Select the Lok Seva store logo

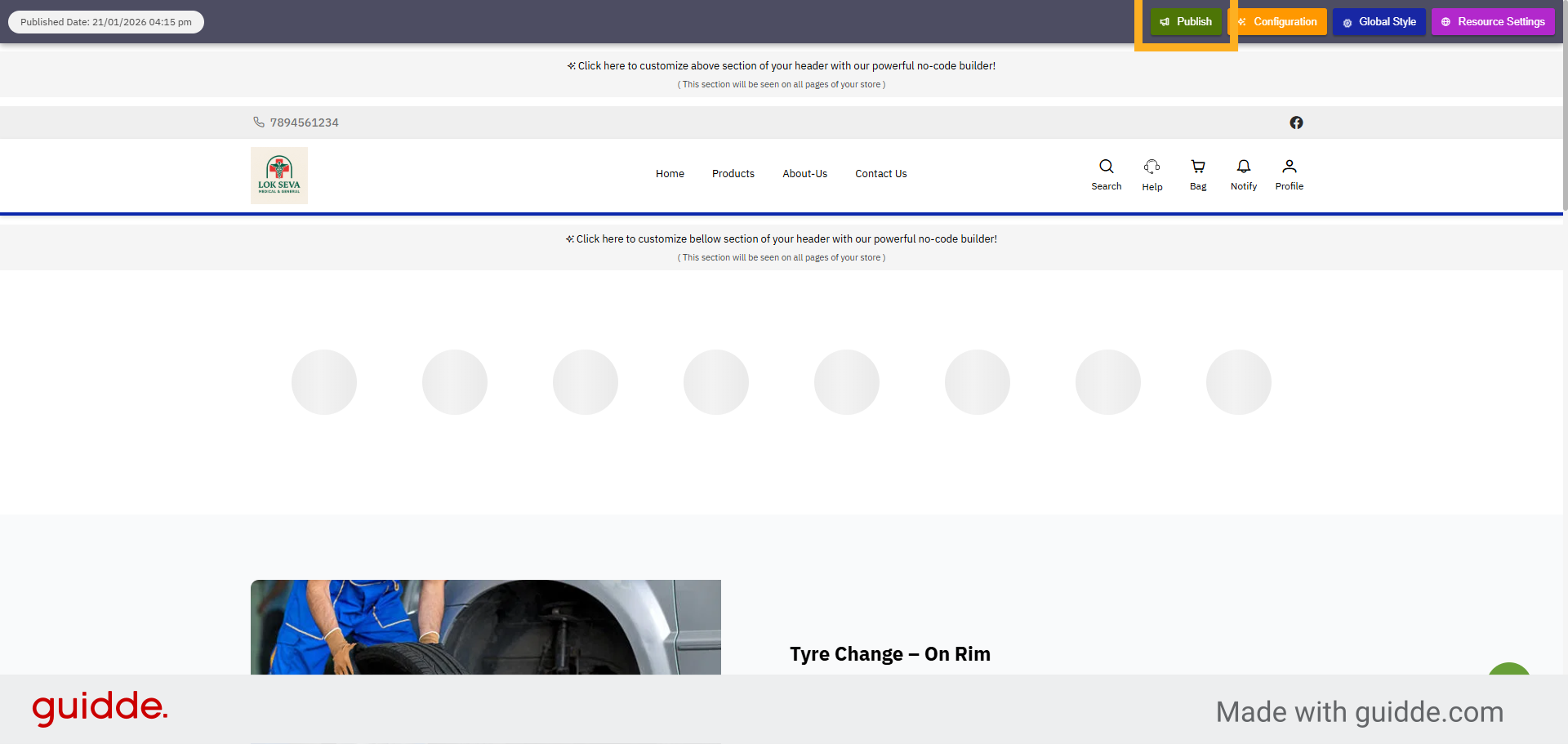278,175
